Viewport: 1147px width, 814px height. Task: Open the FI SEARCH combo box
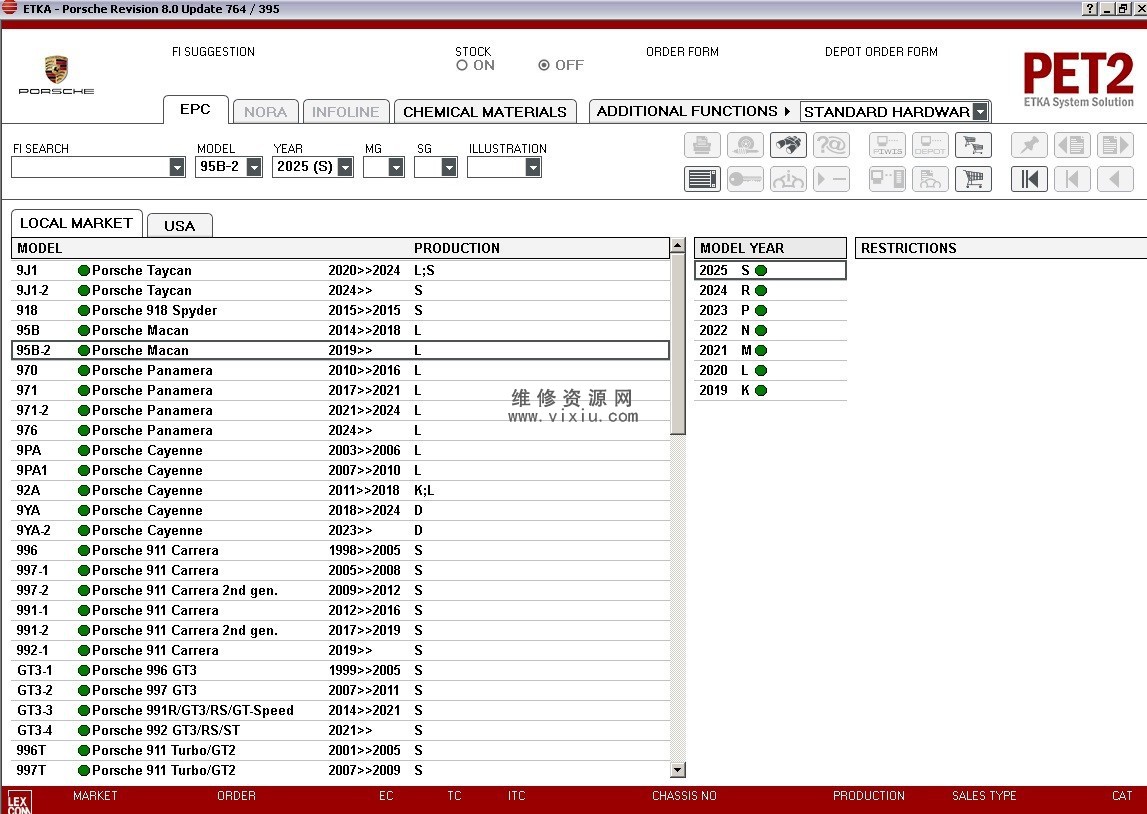point(177,168)
